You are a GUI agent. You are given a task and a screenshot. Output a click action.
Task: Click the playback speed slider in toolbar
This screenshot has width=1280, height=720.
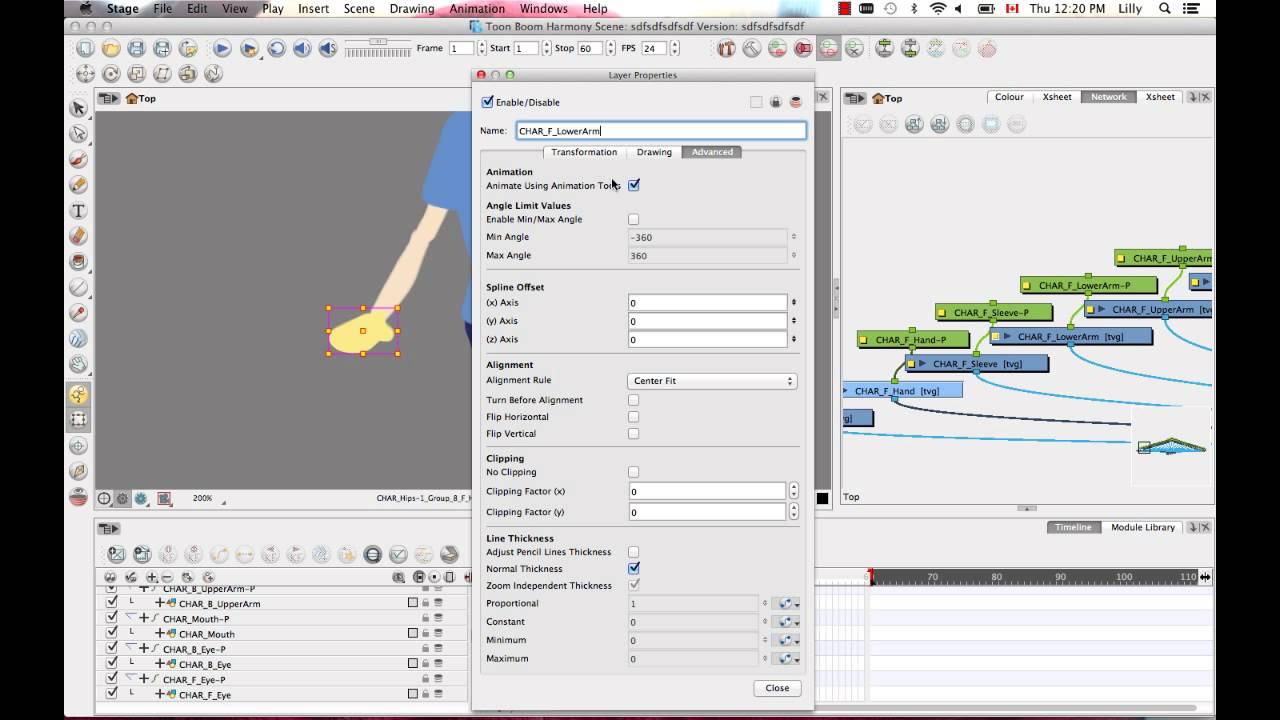(x=378, y=47)
